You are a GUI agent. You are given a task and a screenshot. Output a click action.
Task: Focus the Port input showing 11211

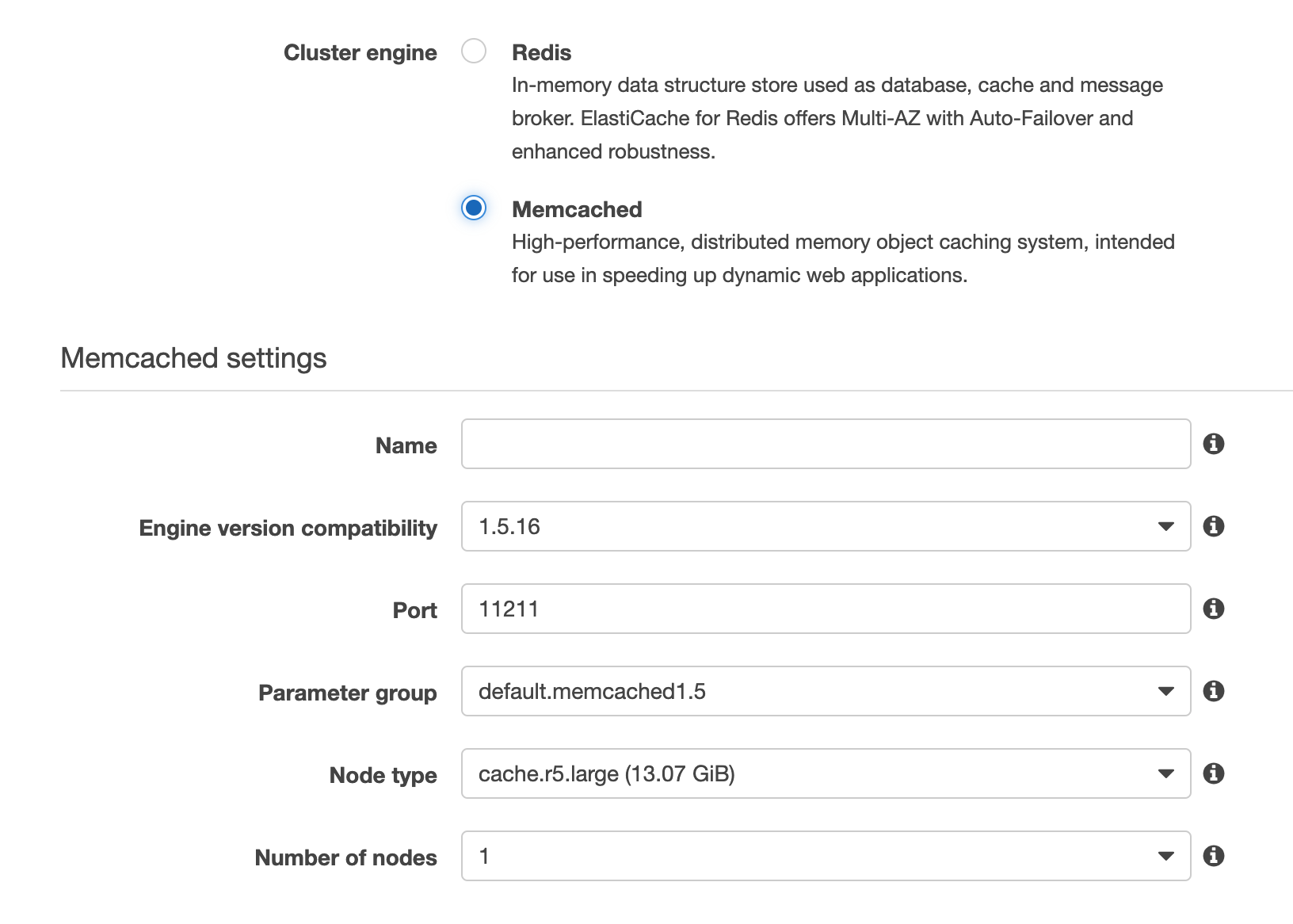(826, 609)
